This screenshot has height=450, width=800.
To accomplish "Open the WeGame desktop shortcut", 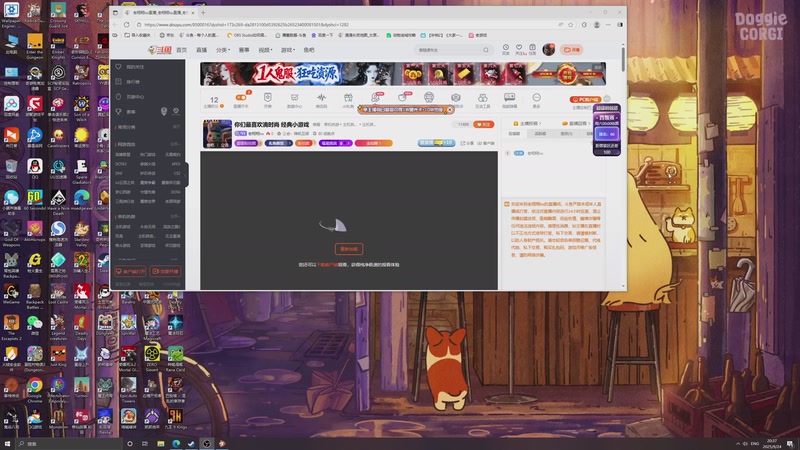I will point(11,294).
